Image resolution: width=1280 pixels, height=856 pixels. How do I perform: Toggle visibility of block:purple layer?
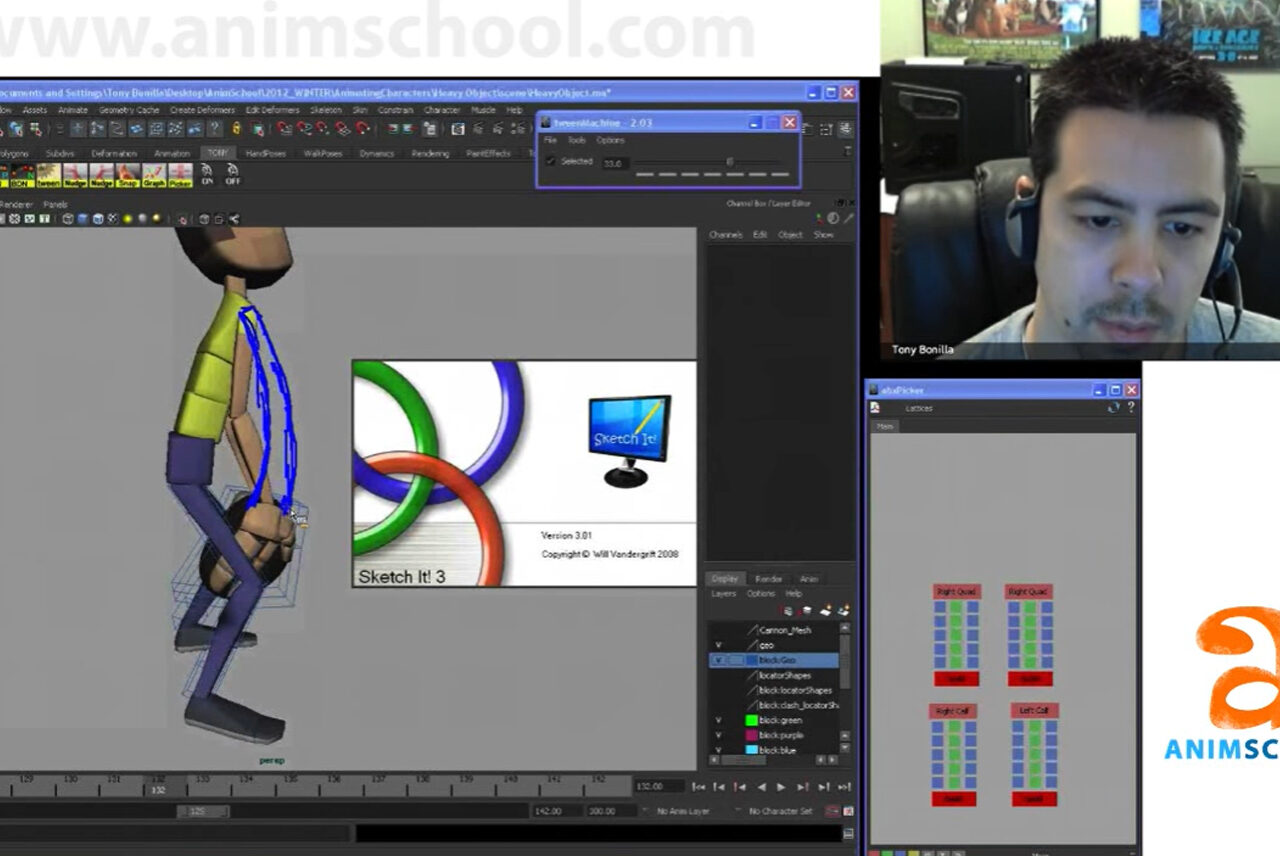click(718, 735)
